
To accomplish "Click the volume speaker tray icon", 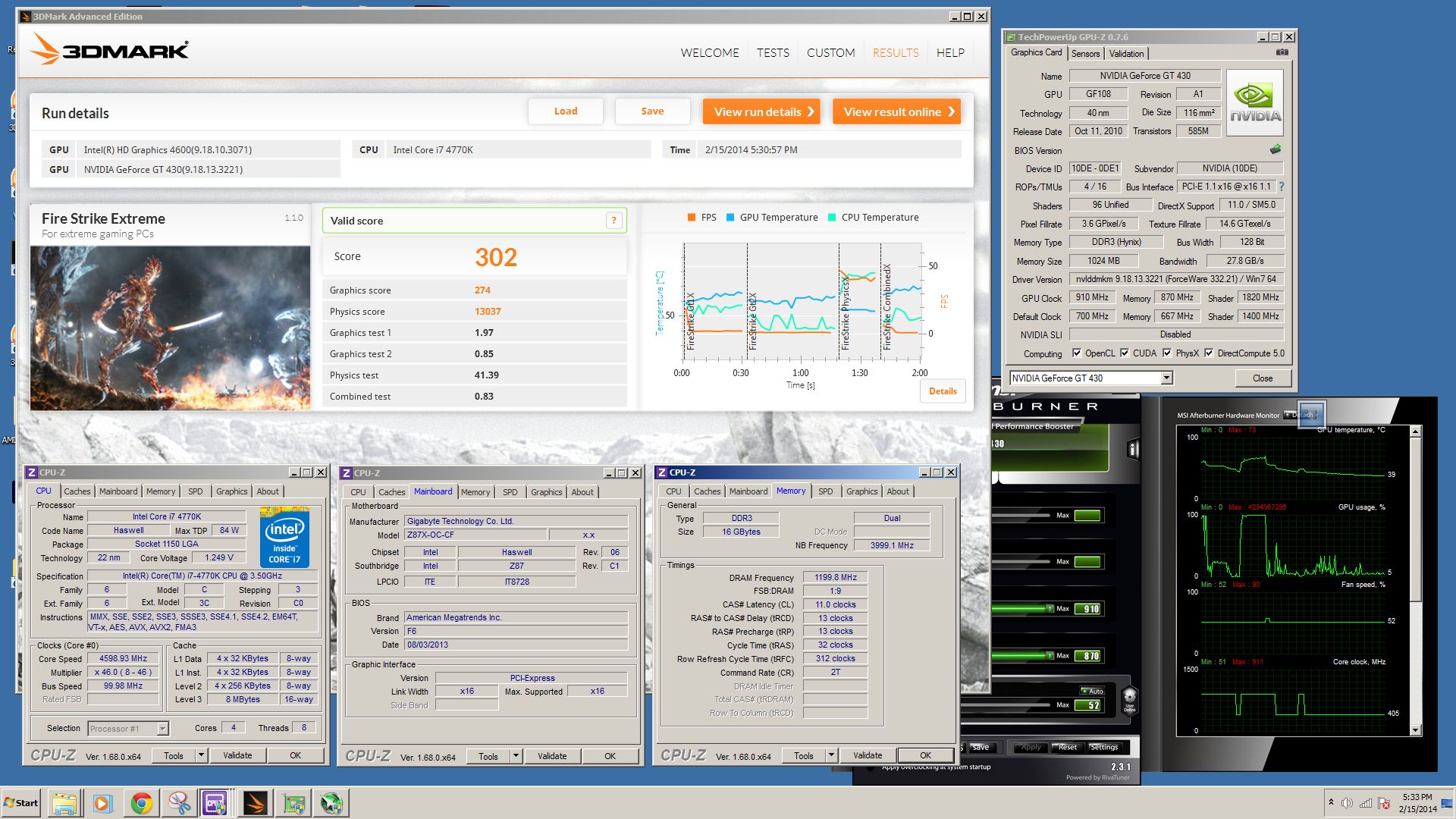I will [1347, 803].
